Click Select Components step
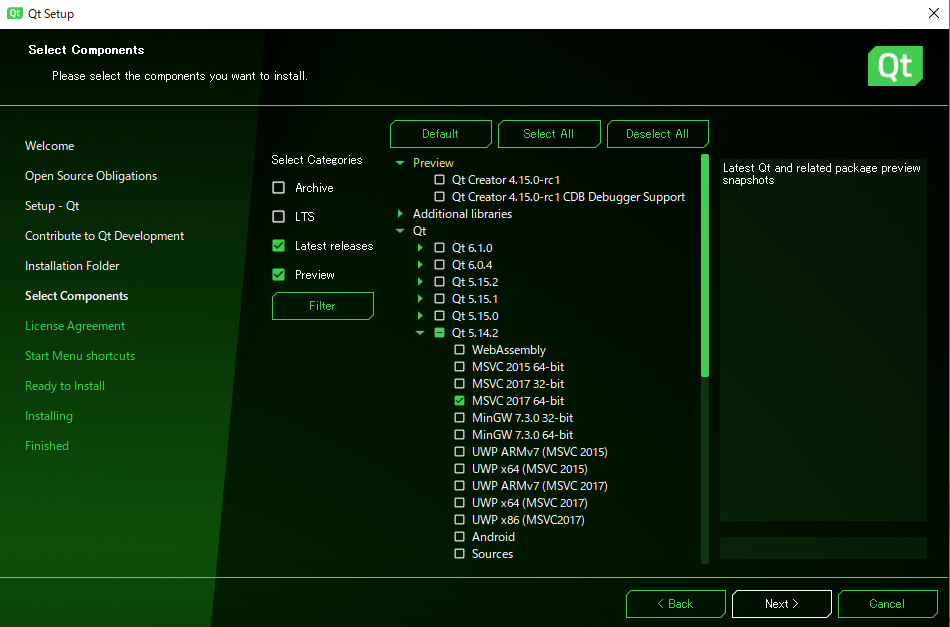Viewport: 950px width, 627px height. [76, 296]
